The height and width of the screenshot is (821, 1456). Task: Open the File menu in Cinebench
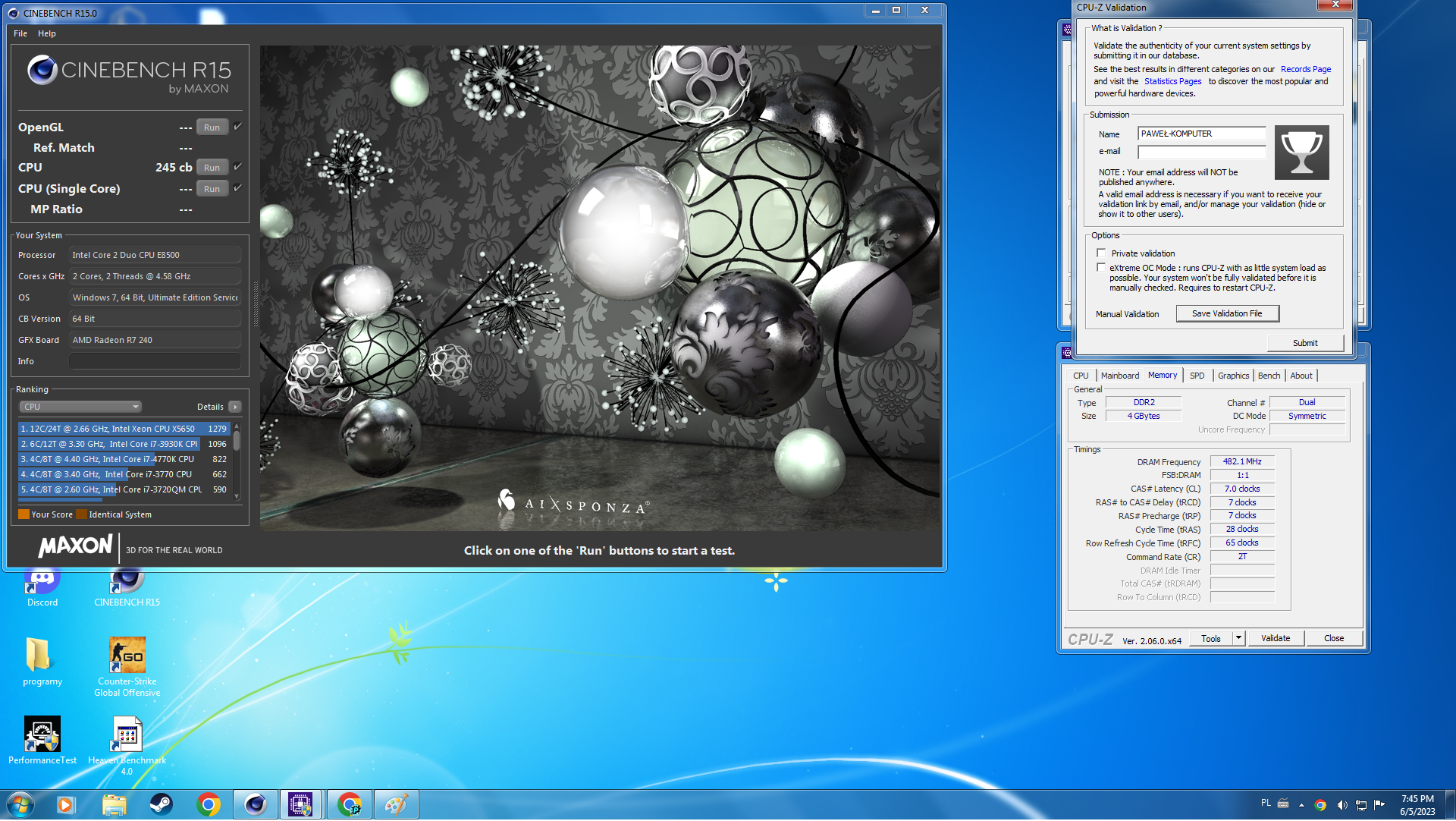pyautogui.click(x=20, y=33)
